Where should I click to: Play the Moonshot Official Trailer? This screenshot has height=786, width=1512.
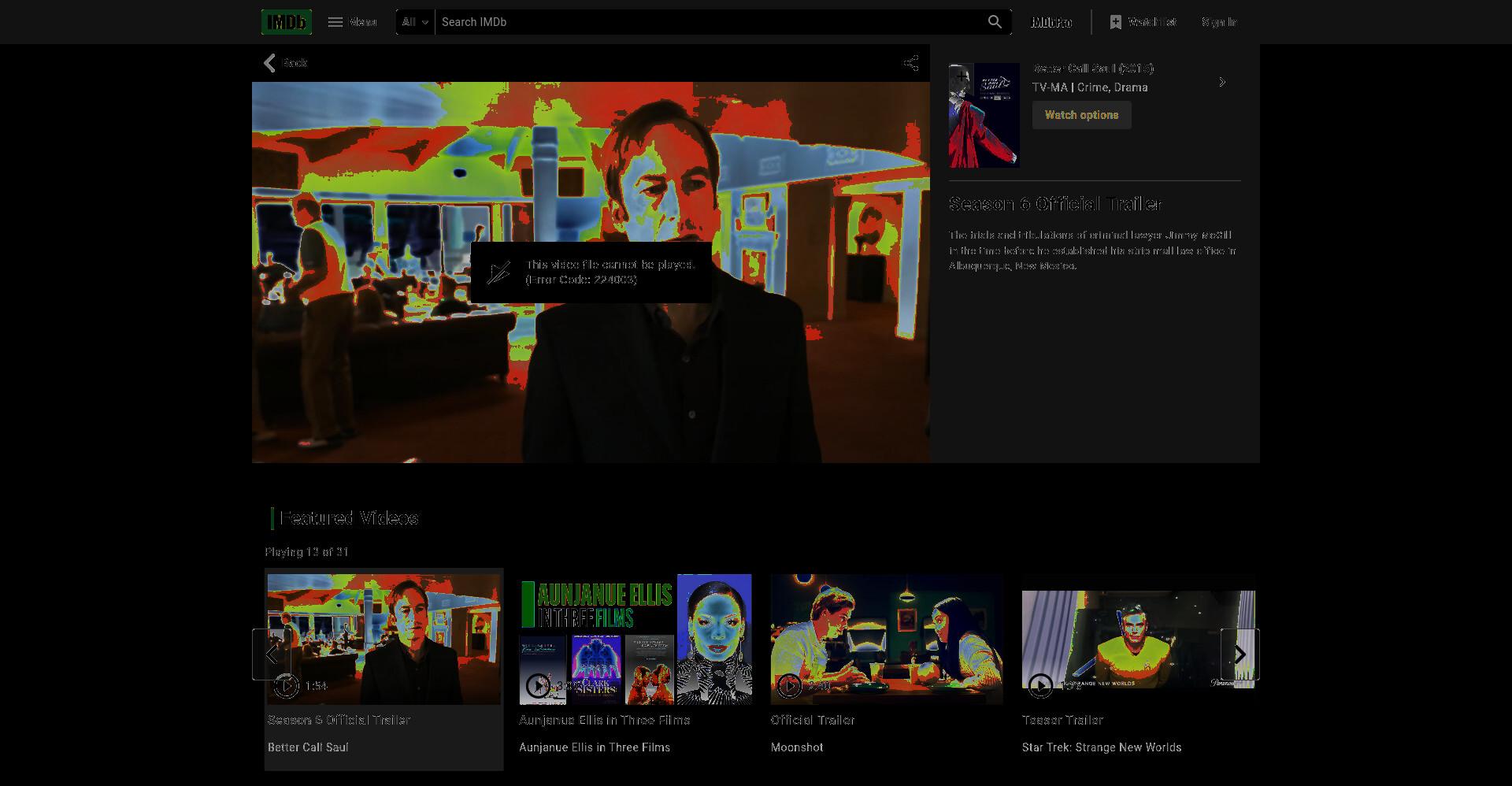click(887, 639)
